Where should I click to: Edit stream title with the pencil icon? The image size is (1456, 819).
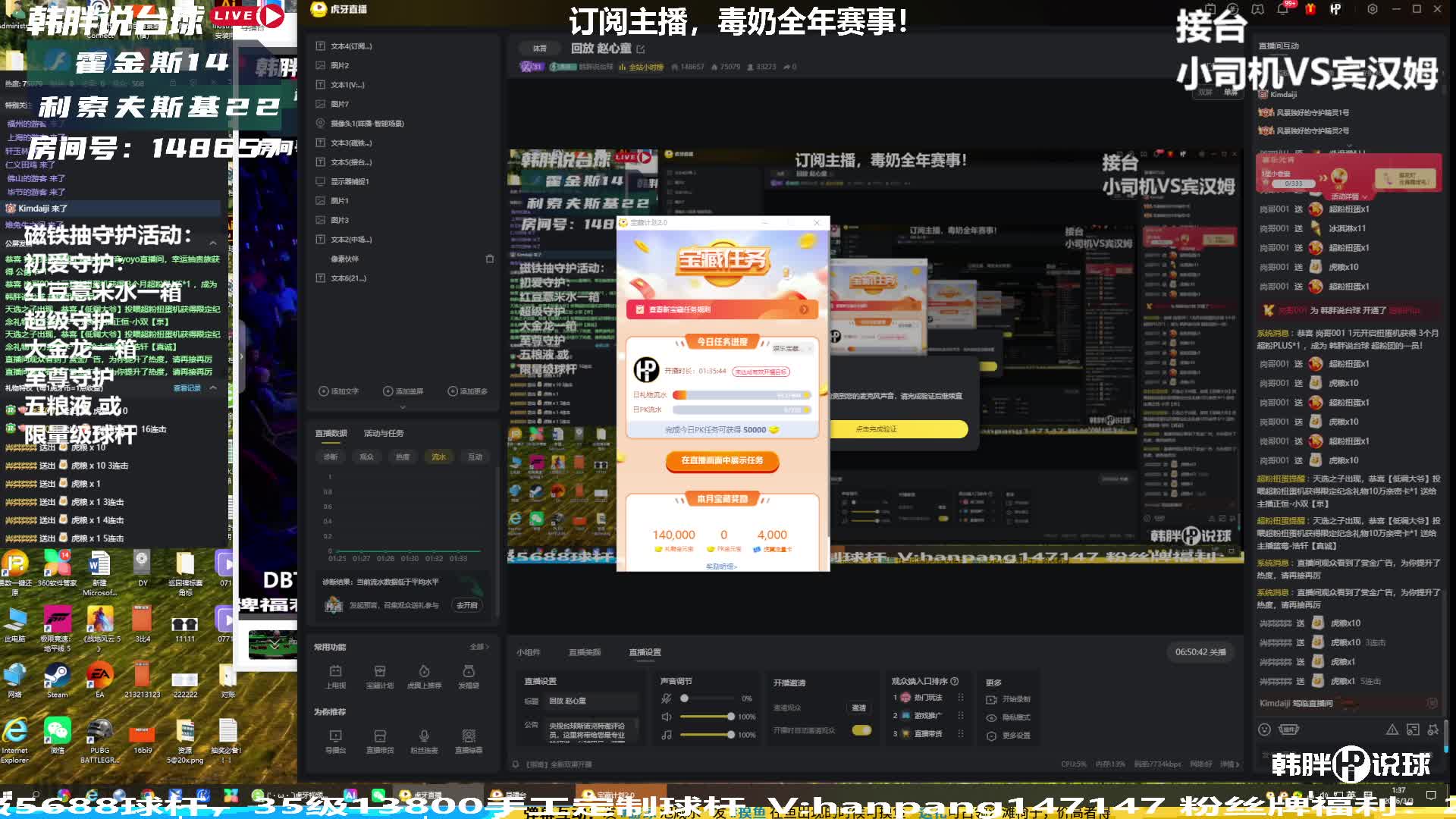(641, 49)
